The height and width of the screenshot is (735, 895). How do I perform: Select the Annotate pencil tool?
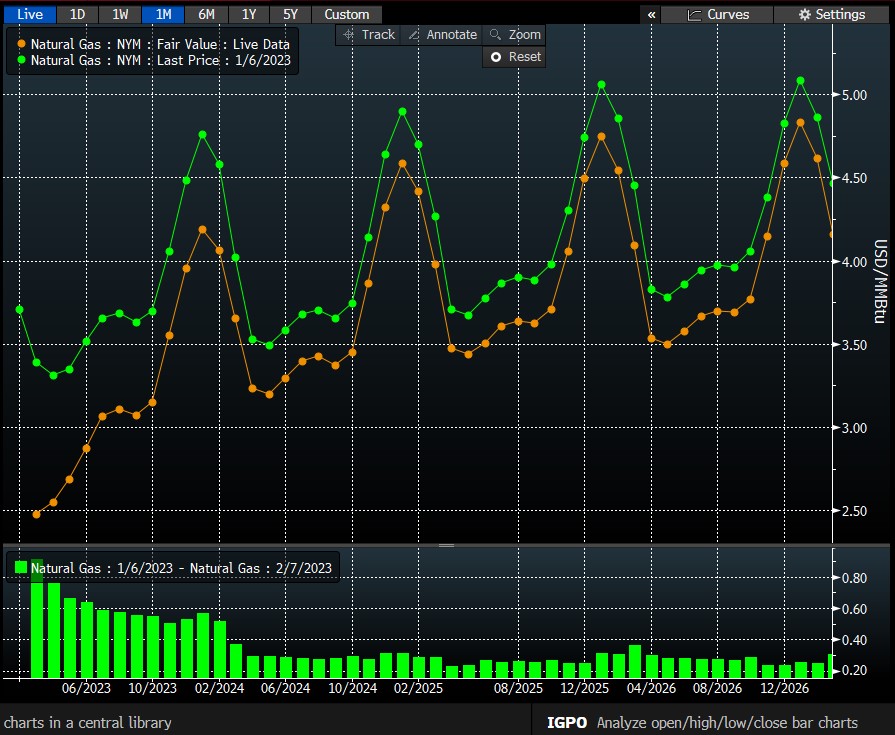tap(443, 34)
